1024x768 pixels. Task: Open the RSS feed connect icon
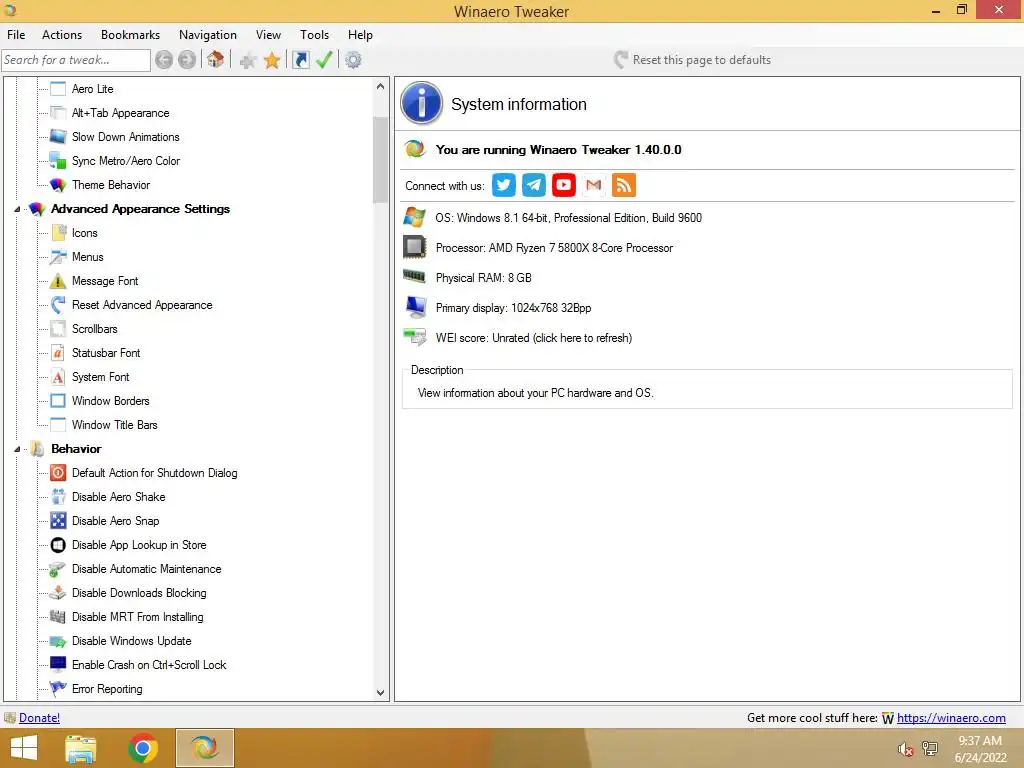[624, 185]
